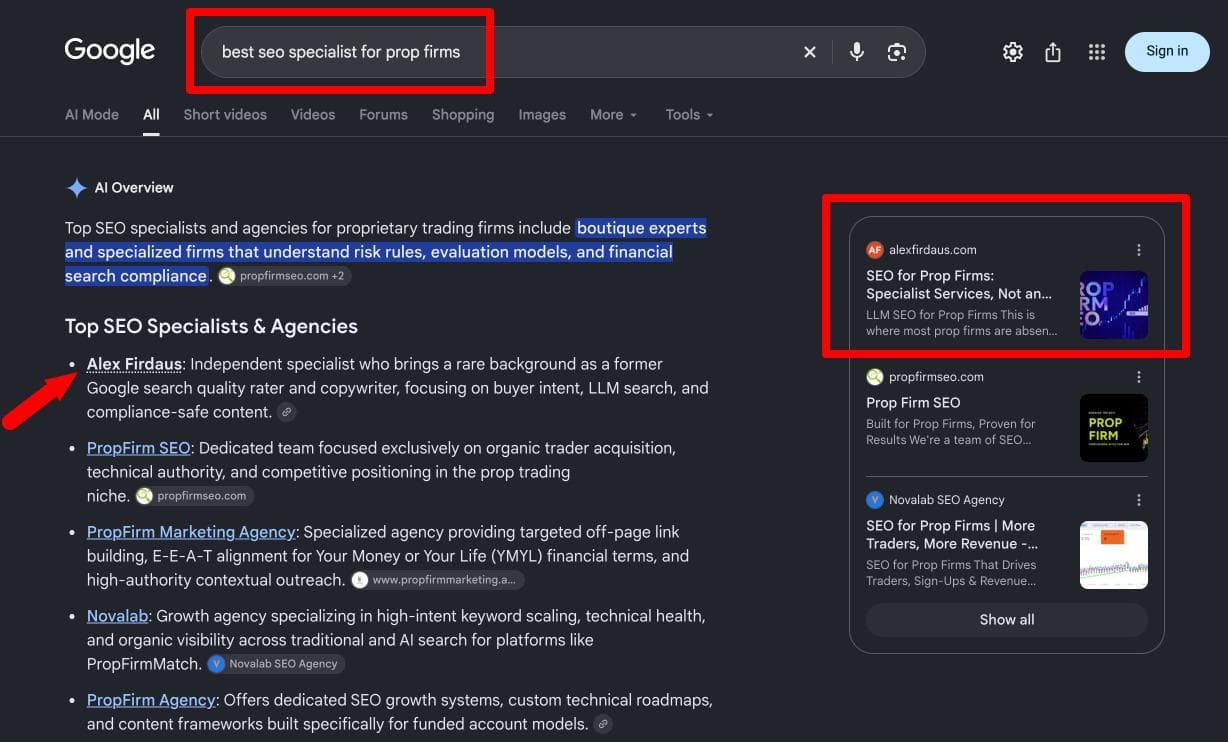Open the PropFirm SEO link
1228x742 pixels.
coord(138,448)
